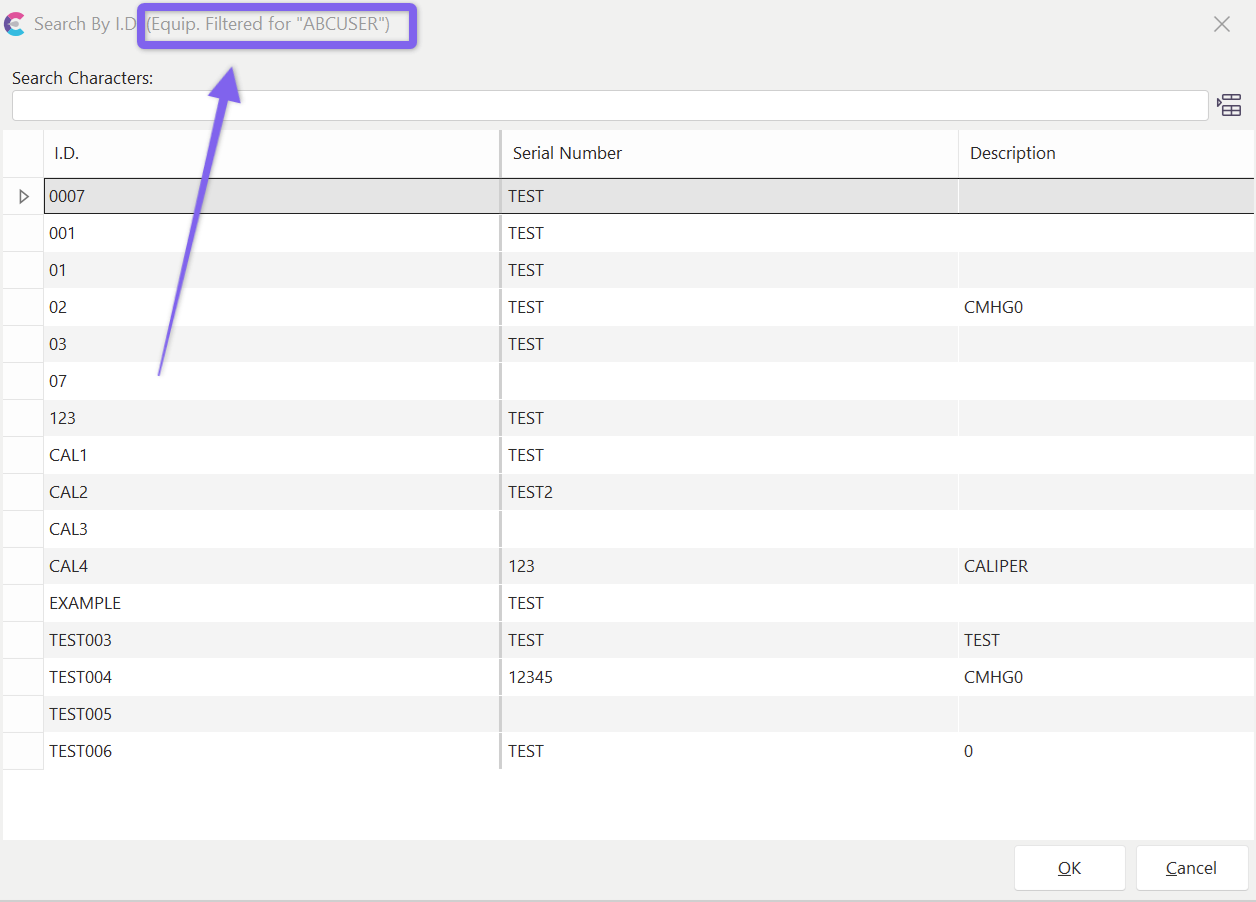1256x902 pixels.
Task: Click the Search Characters input field
Action: click(609, 106)
